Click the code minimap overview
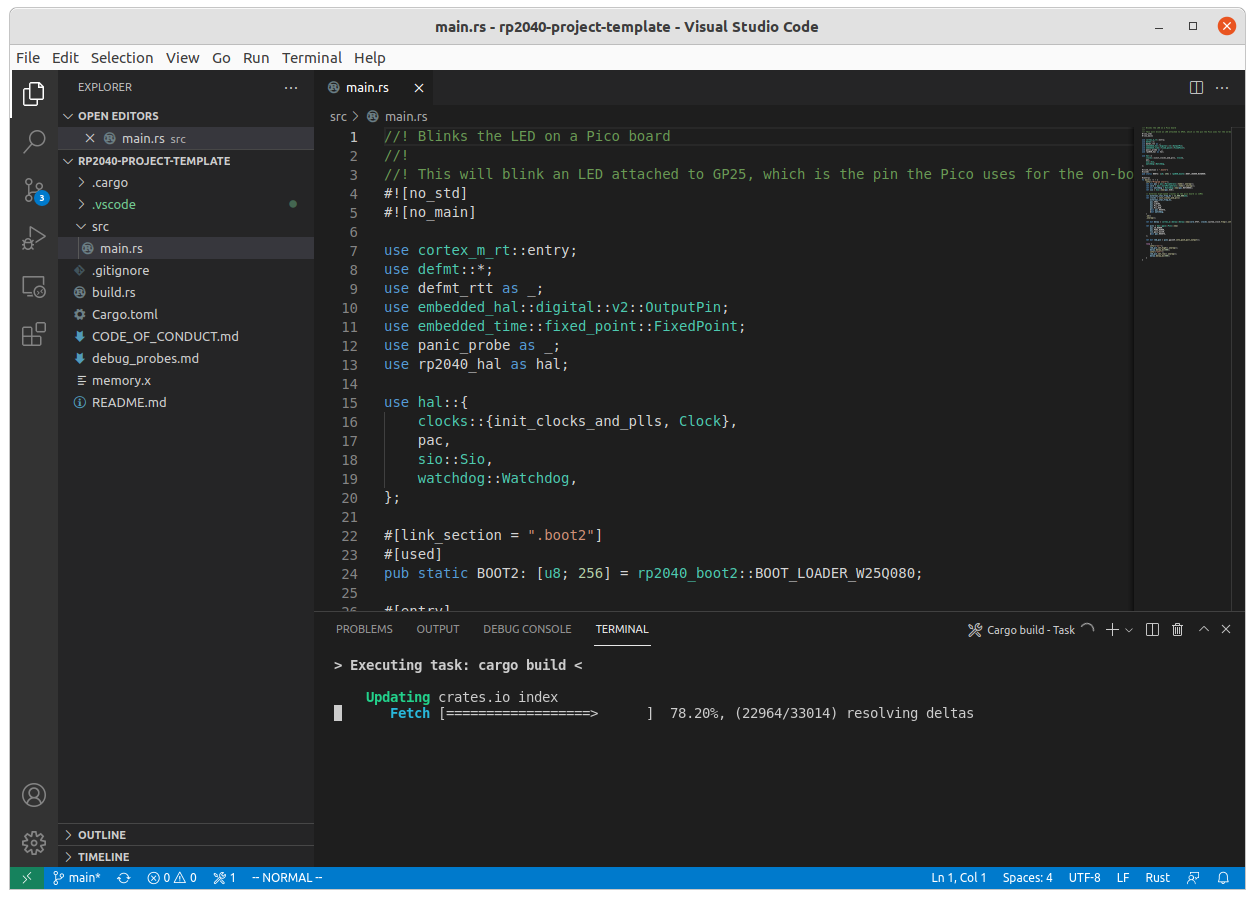Screen dimensions: 1255x899 tap(1183, 200)
